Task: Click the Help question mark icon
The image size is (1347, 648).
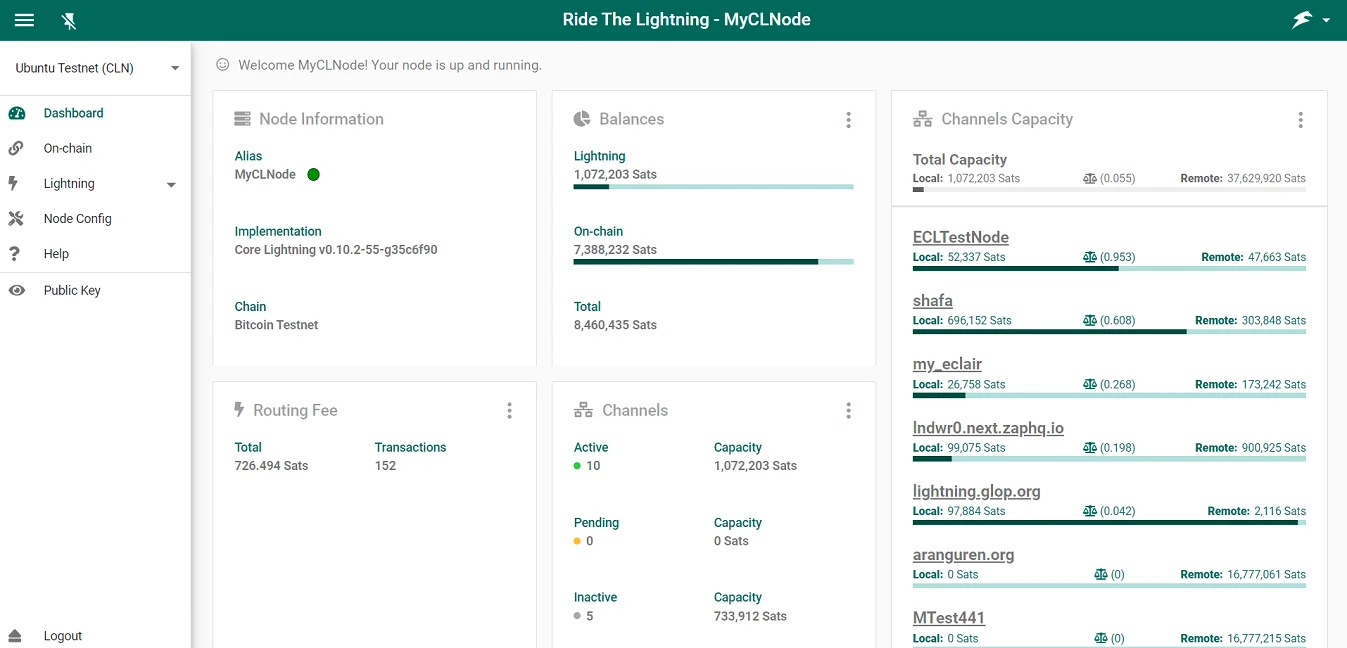Action: tap(15, 254)
